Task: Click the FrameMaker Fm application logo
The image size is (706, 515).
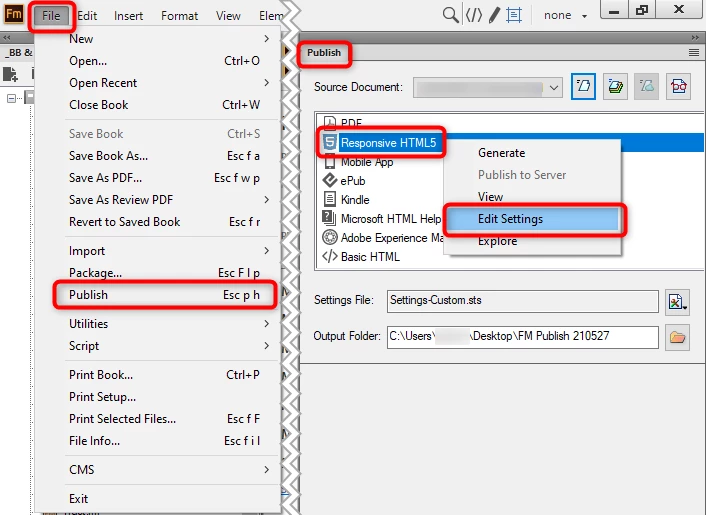Action: click(x=14, y=14)
